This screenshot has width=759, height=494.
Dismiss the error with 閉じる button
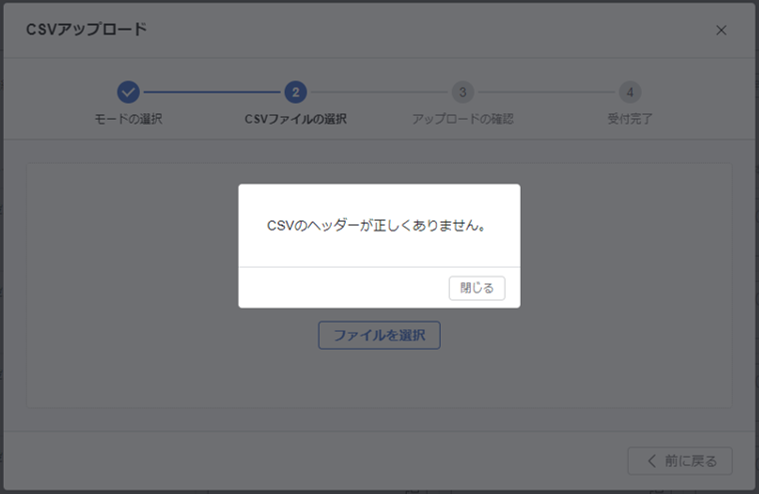tap(477, 288)
